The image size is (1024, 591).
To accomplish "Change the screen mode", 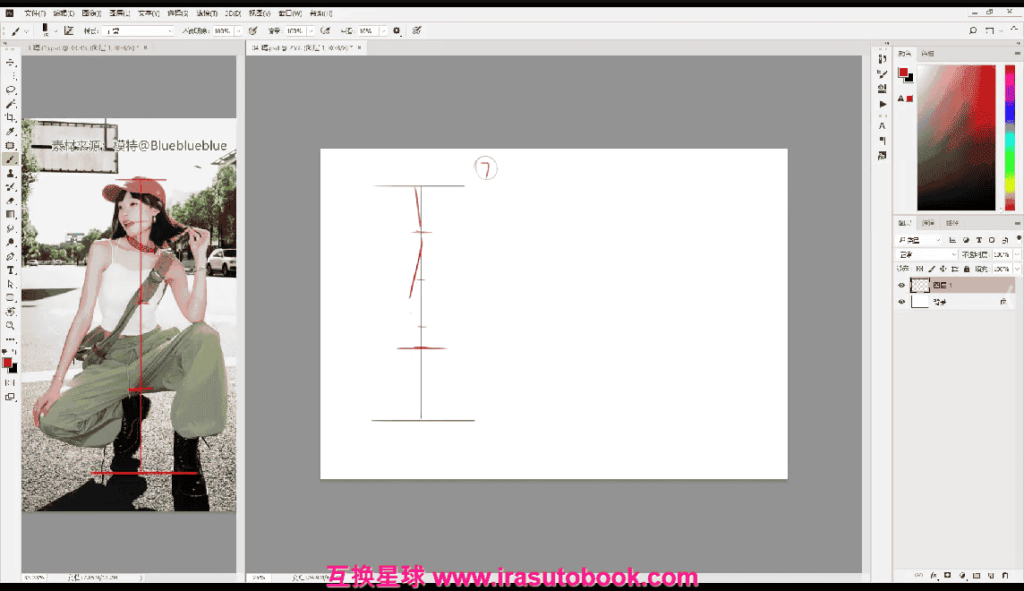I will point(10,396).
